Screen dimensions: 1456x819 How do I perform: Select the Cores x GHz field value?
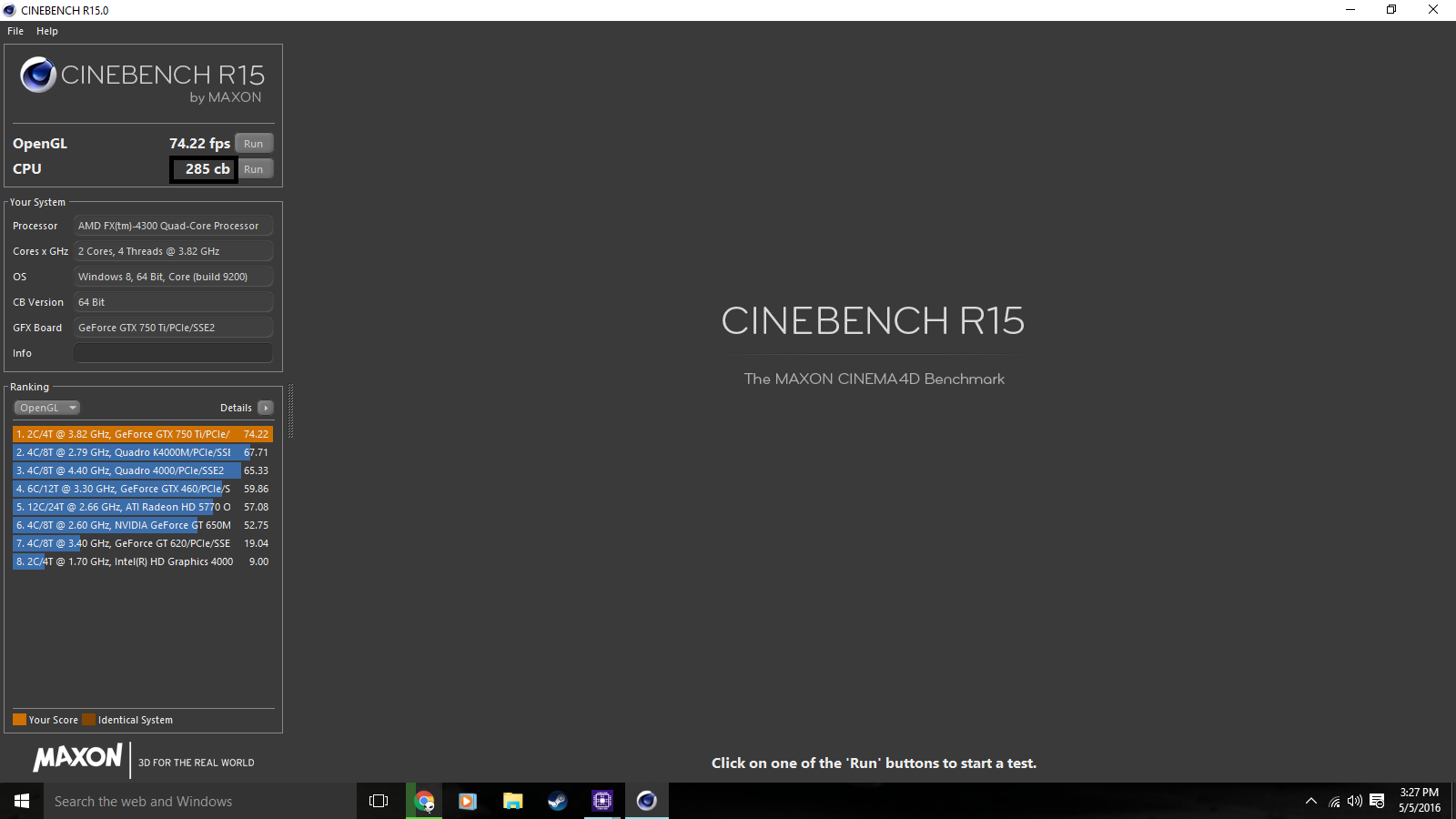(x=173, y=251)
